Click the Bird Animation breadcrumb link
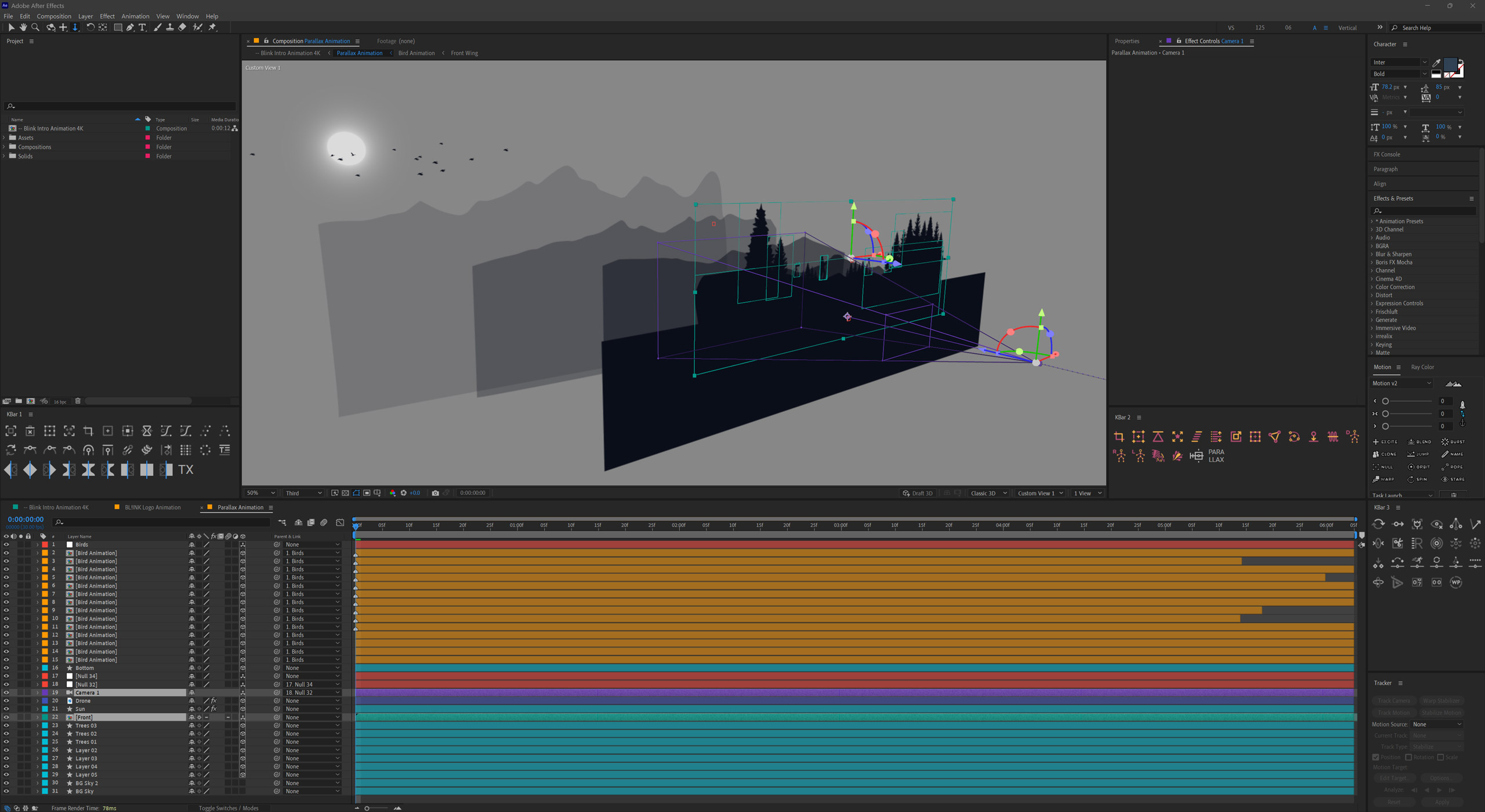1485x812 pixels. point(416,53)
